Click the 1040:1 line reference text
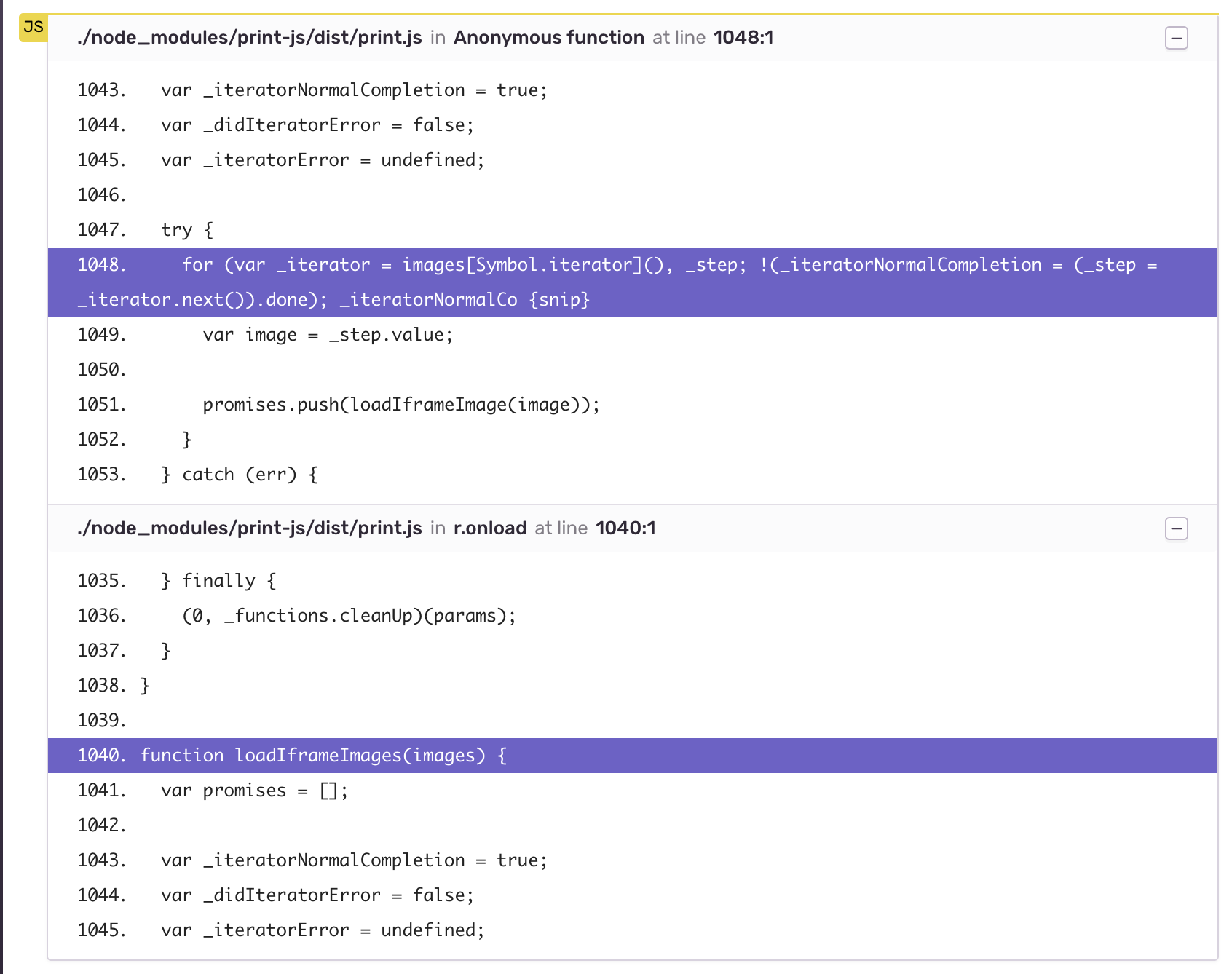1232x974 pixels. tap(625, 528)
